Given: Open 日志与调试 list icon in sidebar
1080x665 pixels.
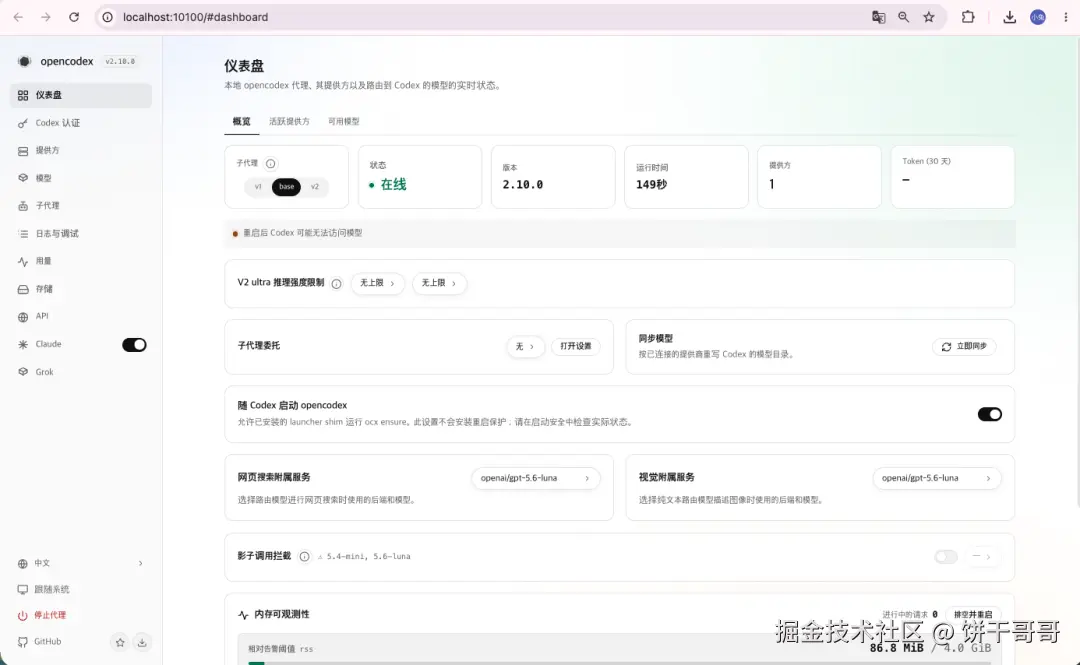Looking at the screenshot, I should tap(23, 234).
